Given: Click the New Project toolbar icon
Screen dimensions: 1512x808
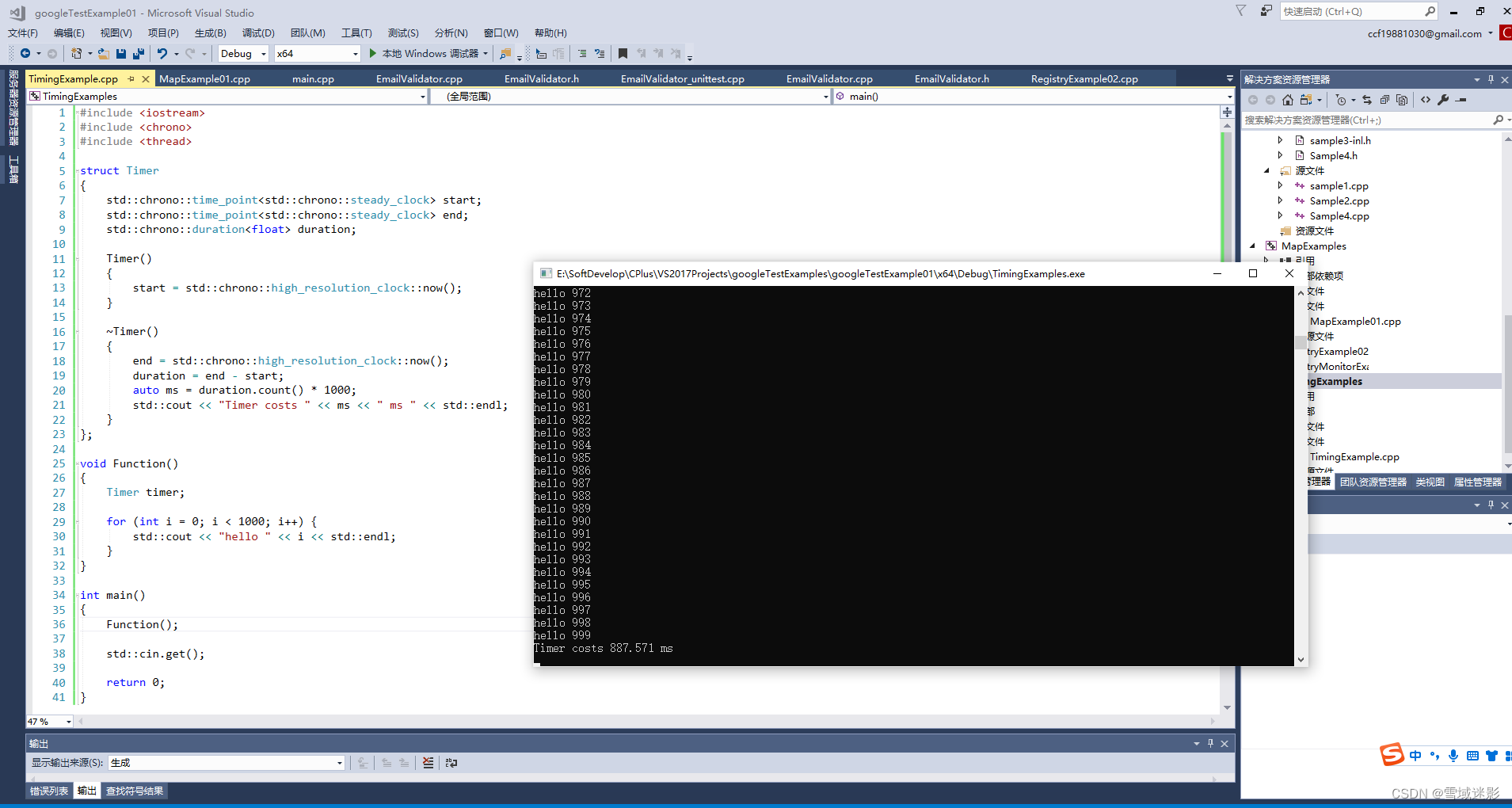Looking at the screenshot, I should 76,53.
